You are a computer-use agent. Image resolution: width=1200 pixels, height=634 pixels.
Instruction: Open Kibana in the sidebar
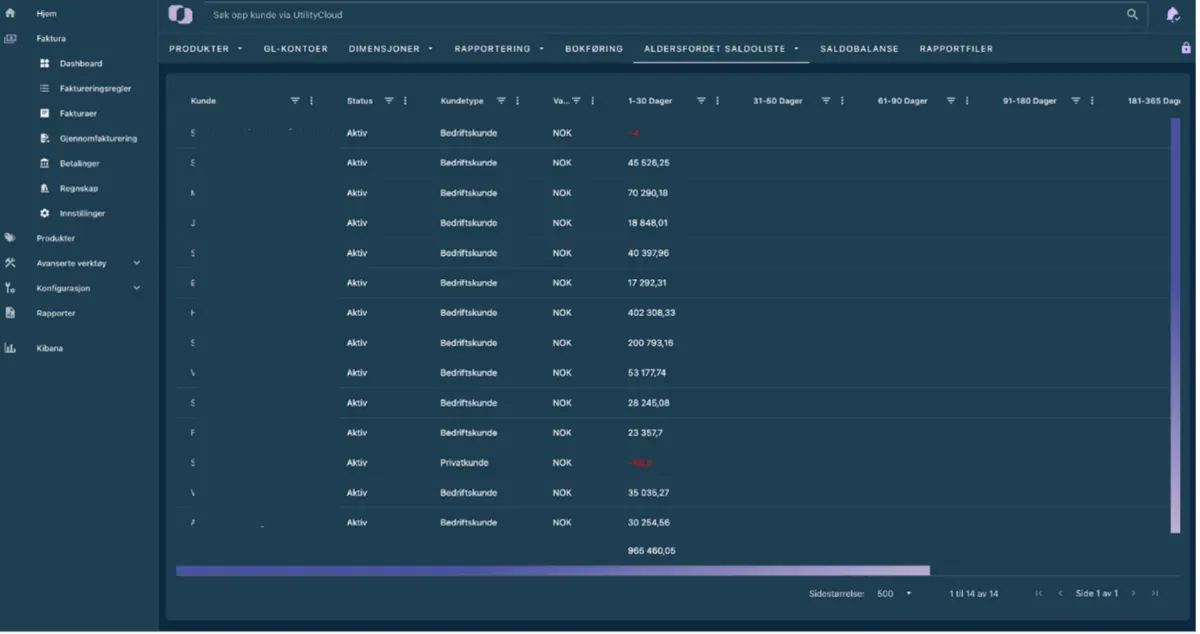49,349
